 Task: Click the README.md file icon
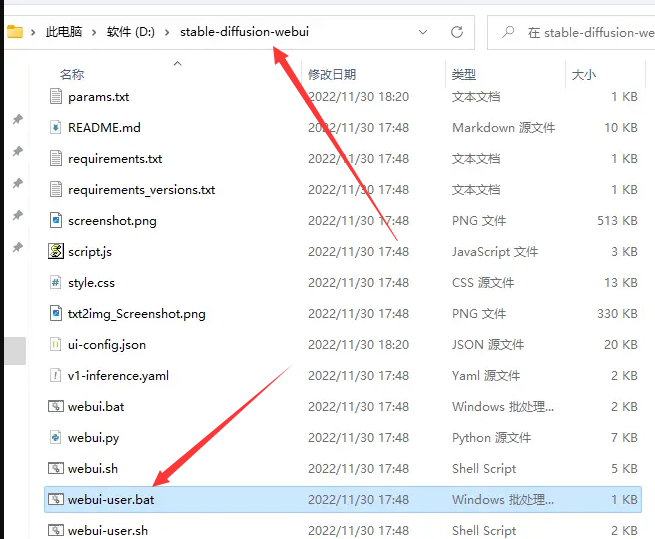point(56,127)
